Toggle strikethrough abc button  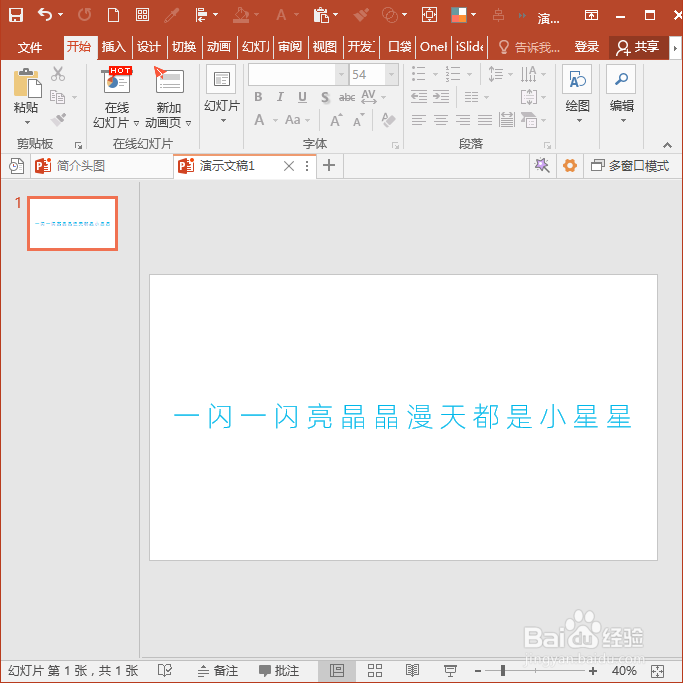click(x=347, y=97)
